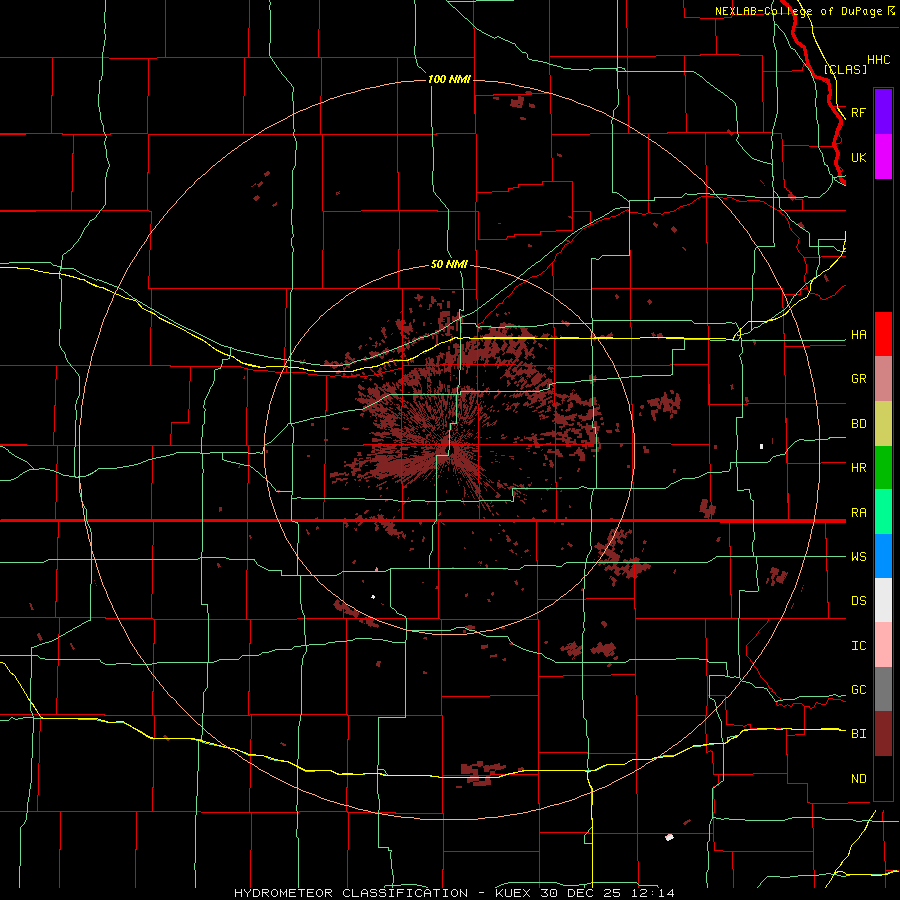
Task: Click the DS legend label
Action: pos(858,601)
